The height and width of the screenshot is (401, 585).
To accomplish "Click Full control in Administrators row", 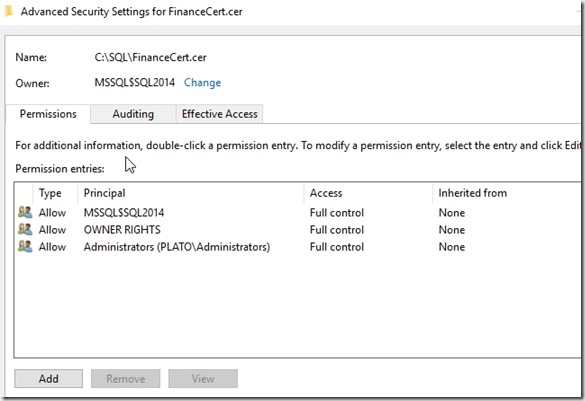I will pos(337,247).
